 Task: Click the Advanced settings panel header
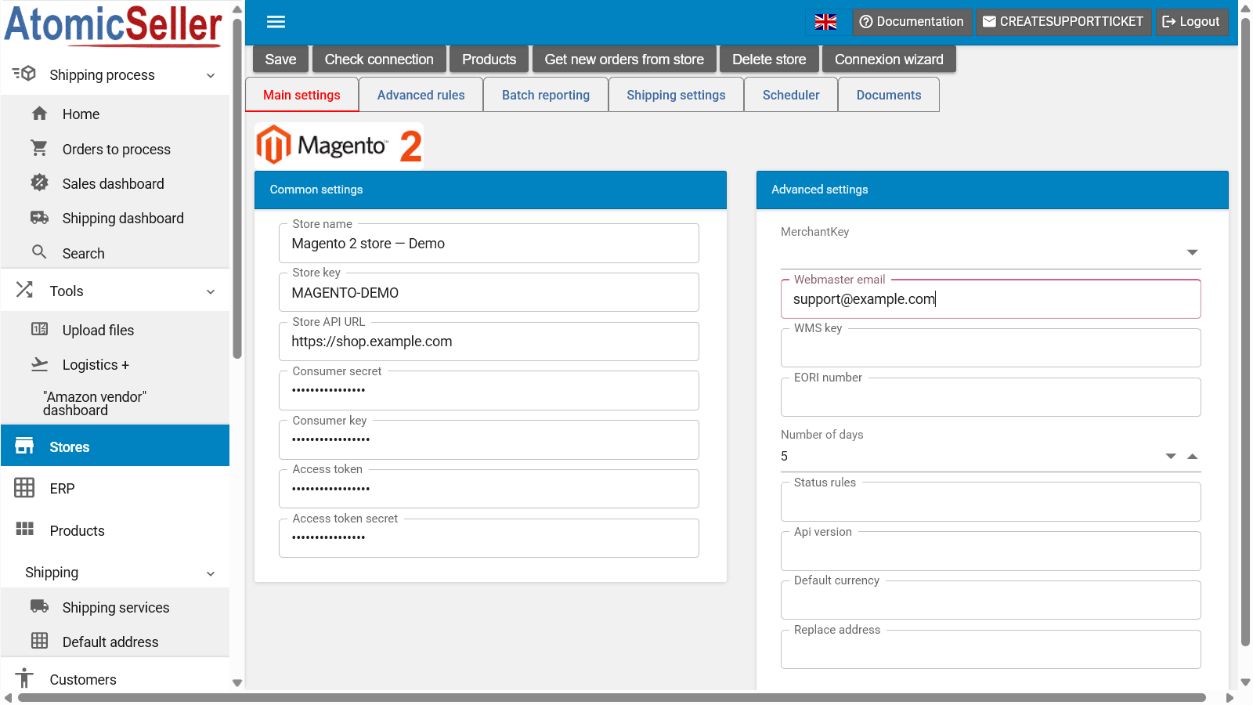[992, 190]
